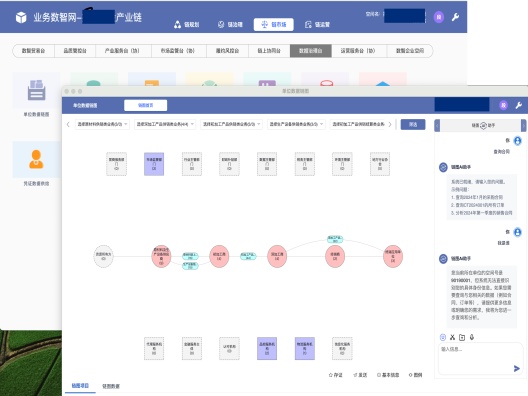The width and height of the screenshot is (528, 396).
Task: Switch to the 数智营销台 tab
Action: (x=33, y=51)
